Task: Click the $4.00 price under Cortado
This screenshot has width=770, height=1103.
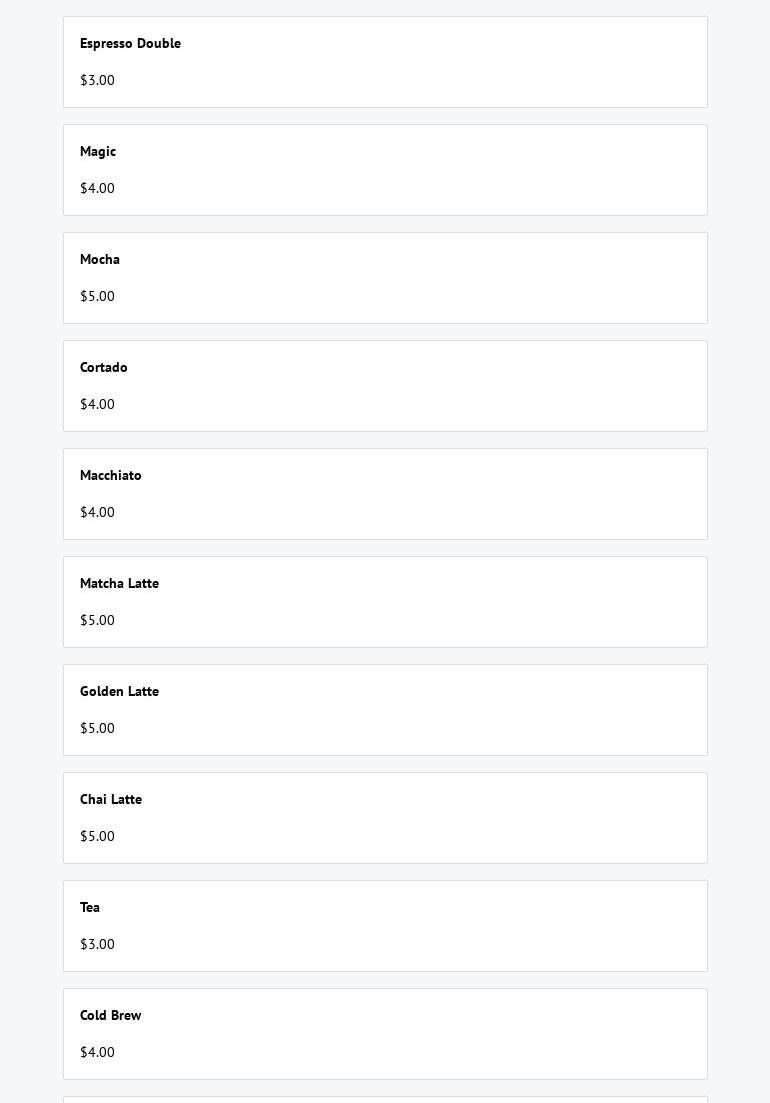Action: click(97, 404)
